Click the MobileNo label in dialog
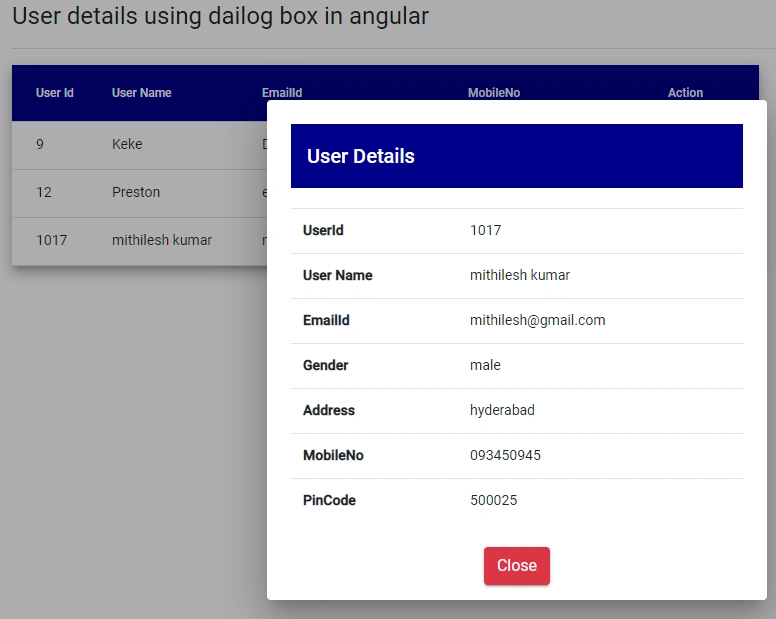This screenshot has height=619, width=776. coord(333,455)
